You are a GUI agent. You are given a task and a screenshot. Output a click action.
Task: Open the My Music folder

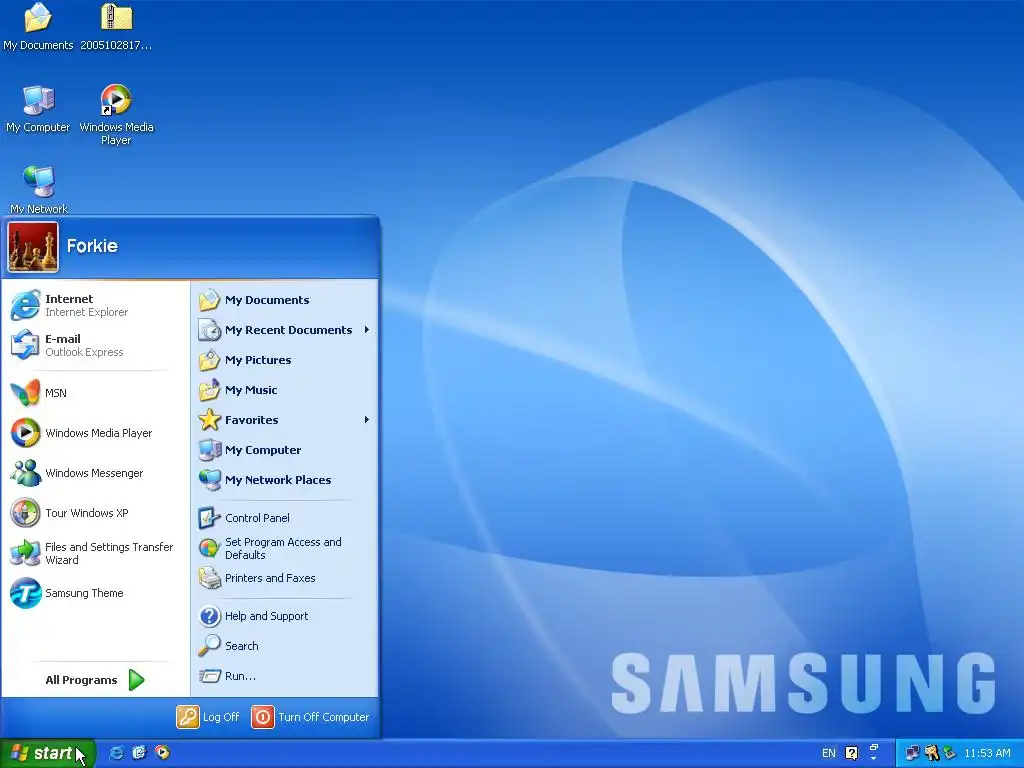point(285,390)
